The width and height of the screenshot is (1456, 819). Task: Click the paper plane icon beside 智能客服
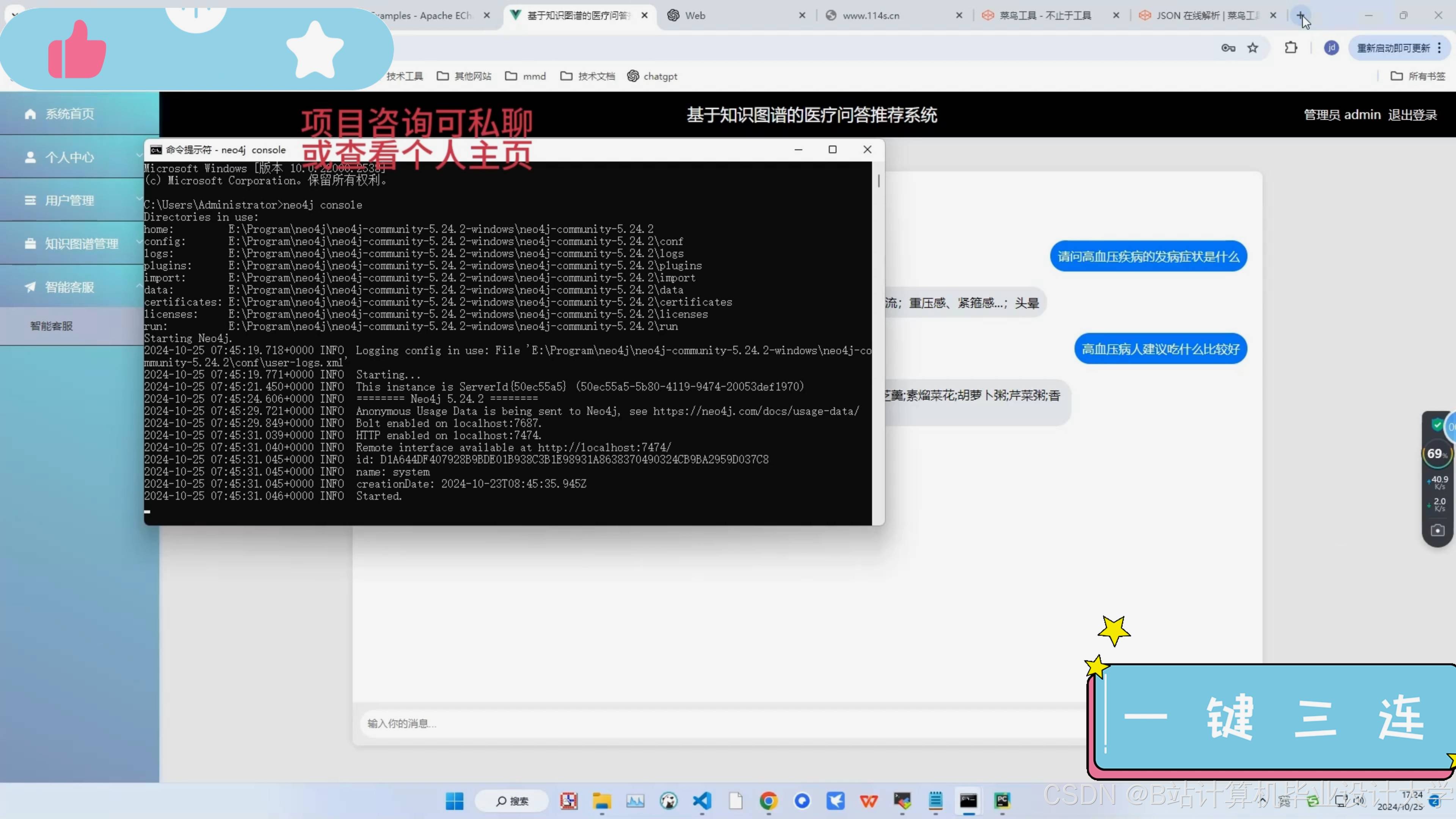(30, 287)
